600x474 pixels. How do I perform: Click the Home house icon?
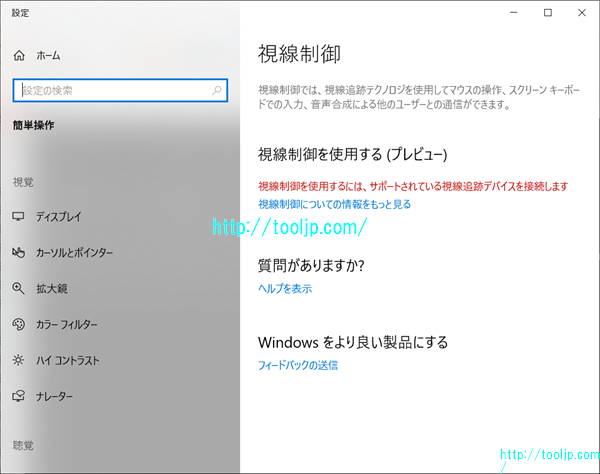pos(19,56)
